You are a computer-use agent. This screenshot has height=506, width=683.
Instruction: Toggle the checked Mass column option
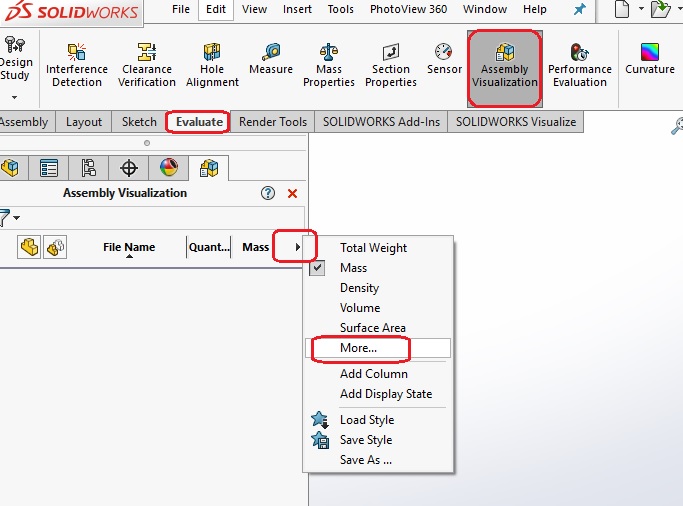click(353, 268)
